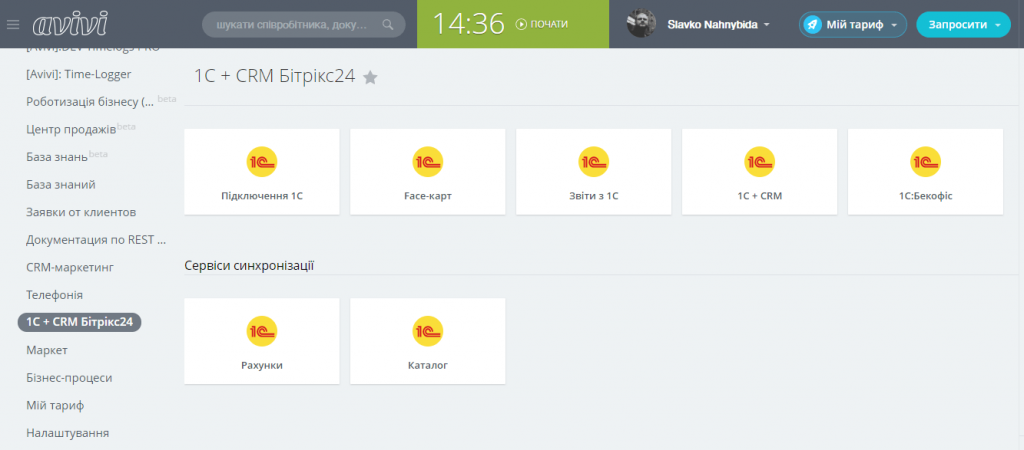The image size is (1024, 450).
Task: Open Підключення 1С tile label
Action: (262, 196)
